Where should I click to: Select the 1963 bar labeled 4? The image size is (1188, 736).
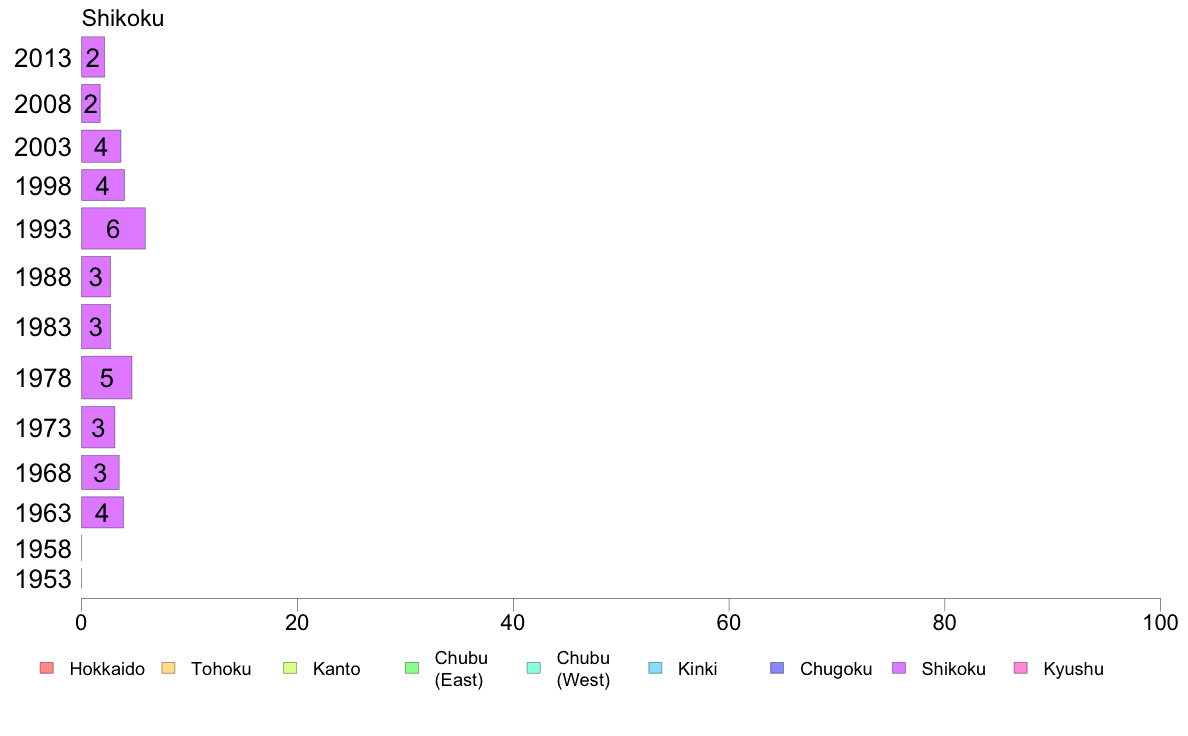[102, 512]
